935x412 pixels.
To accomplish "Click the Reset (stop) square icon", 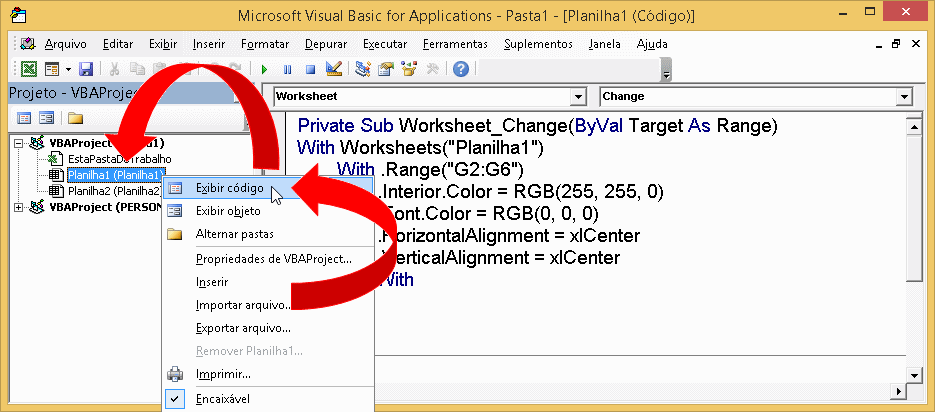I will click(310, 69).
